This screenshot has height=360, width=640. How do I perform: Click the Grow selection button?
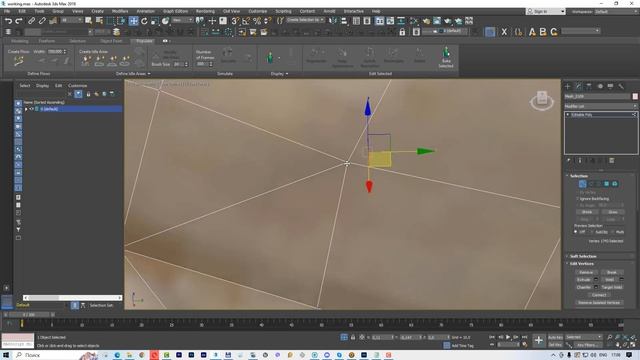[613, 212]
